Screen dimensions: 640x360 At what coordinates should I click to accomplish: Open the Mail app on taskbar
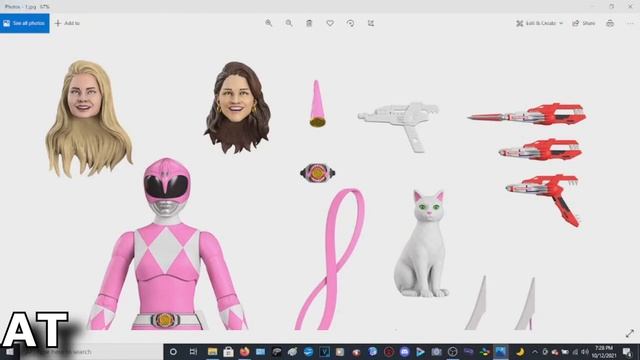point(260,351)
